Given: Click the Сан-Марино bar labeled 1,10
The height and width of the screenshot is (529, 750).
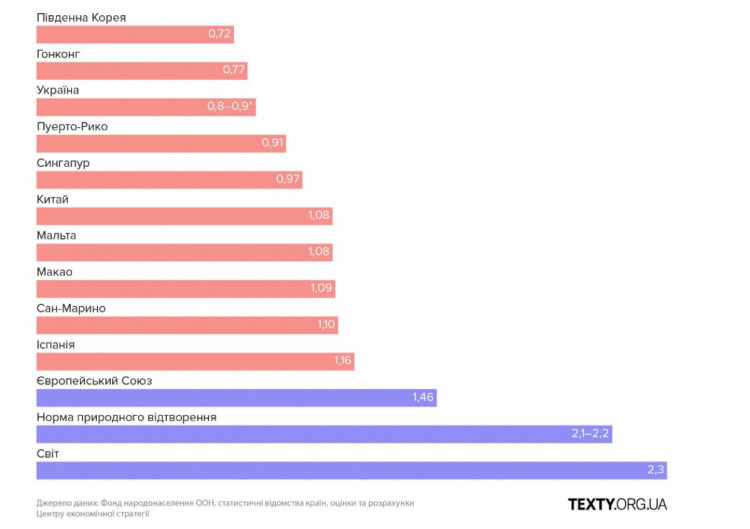Looking at the screenshot, I should [187, 325].
